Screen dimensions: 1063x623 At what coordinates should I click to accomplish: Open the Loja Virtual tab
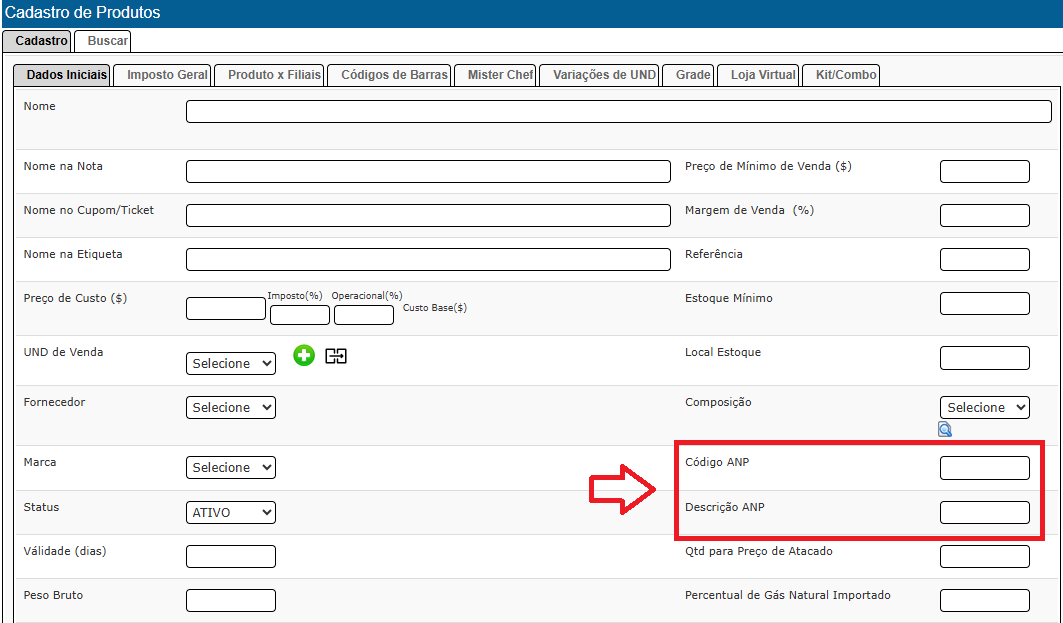(763, 75)
